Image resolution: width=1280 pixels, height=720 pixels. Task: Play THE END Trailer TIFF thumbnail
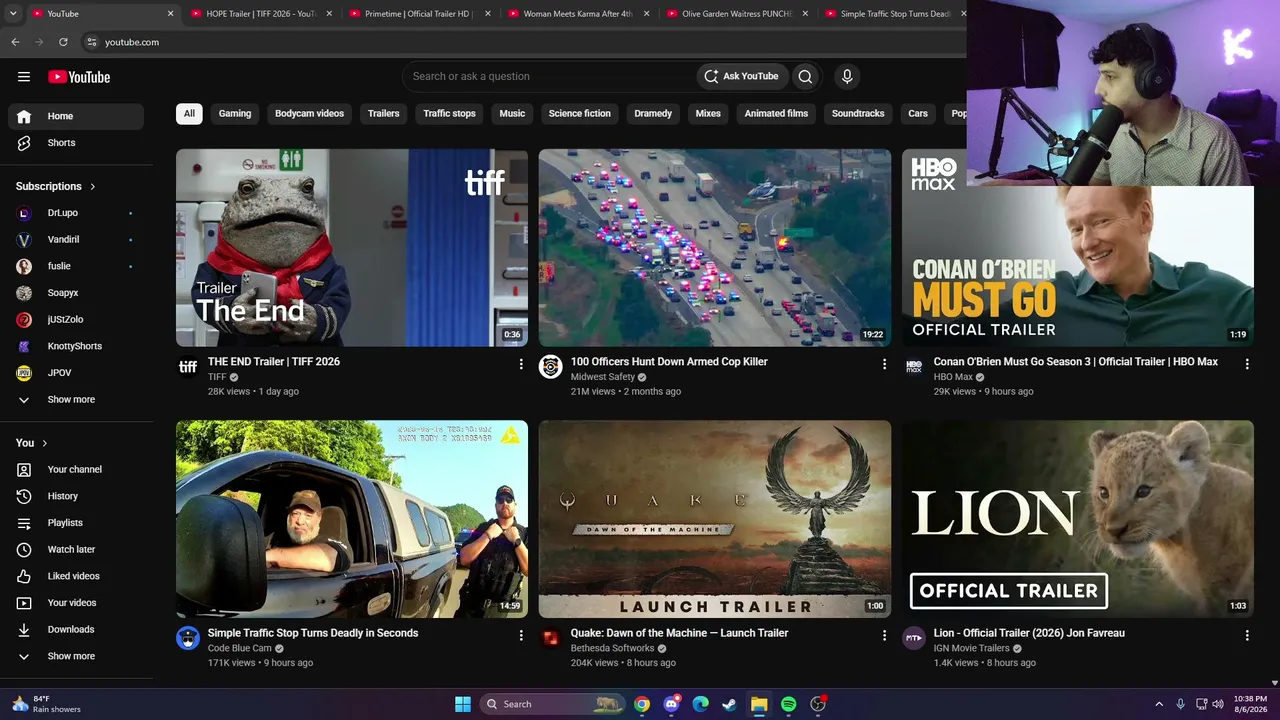[x=352, y=248]
